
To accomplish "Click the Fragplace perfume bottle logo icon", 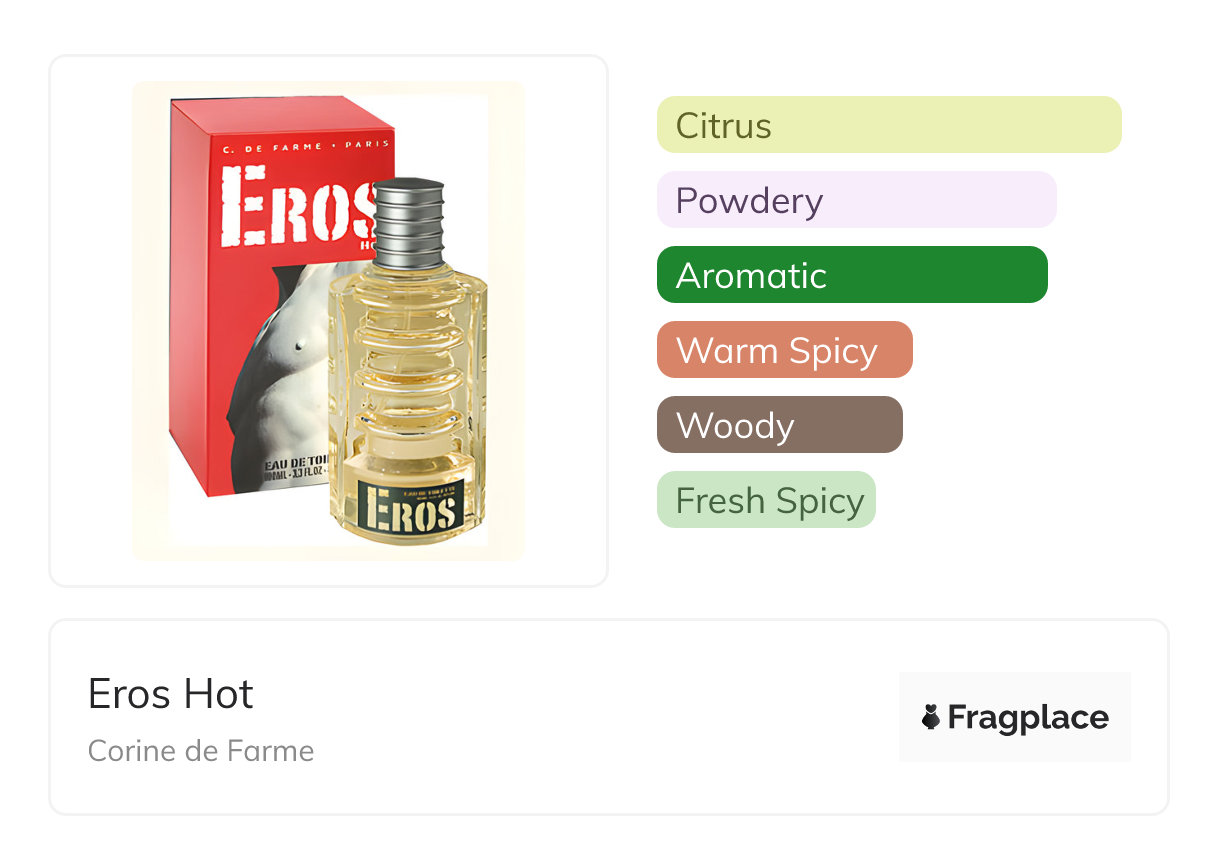I will (931, 717).
